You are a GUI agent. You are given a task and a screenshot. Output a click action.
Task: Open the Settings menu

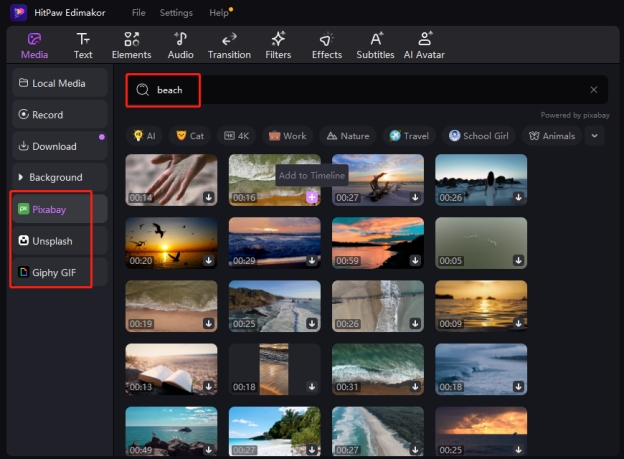coord(176,13)
